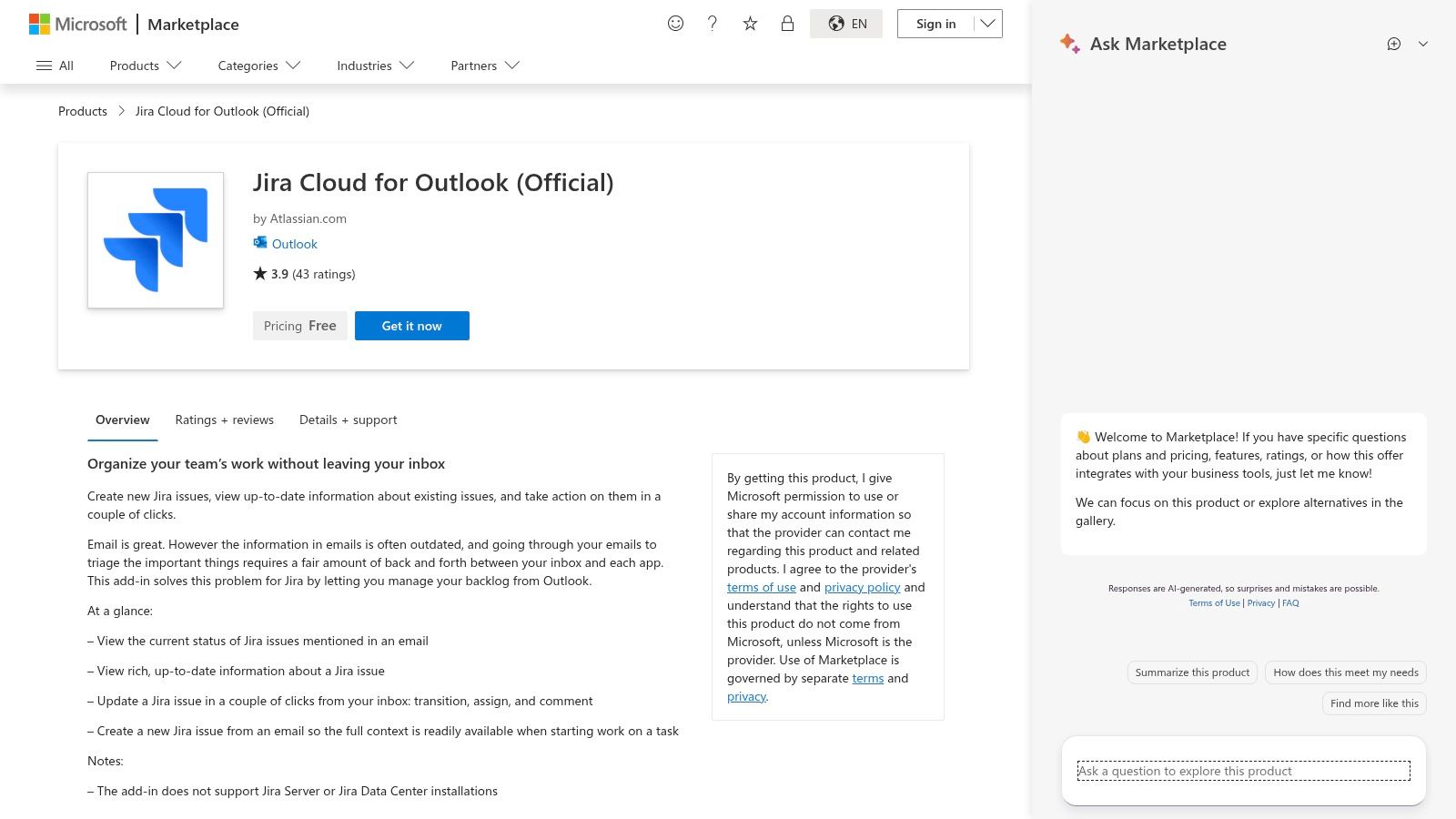
Task: Click Find more like this suggestion
Action: [1374, 703]
